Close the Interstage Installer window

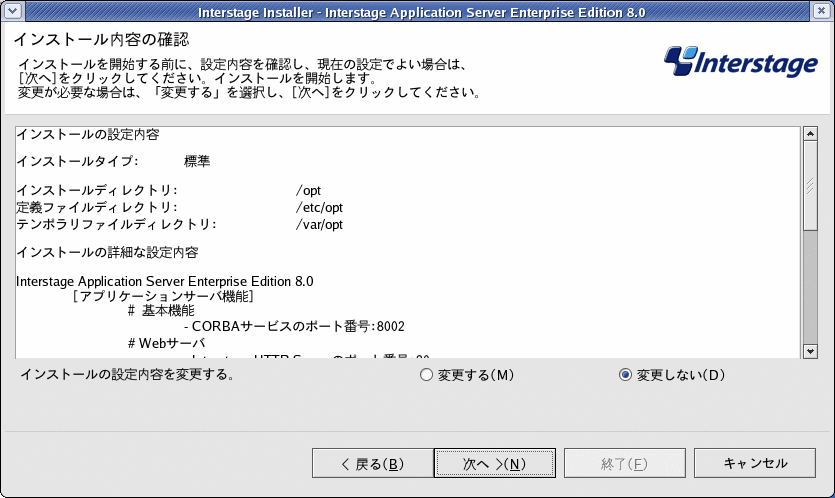pos(822,10)
